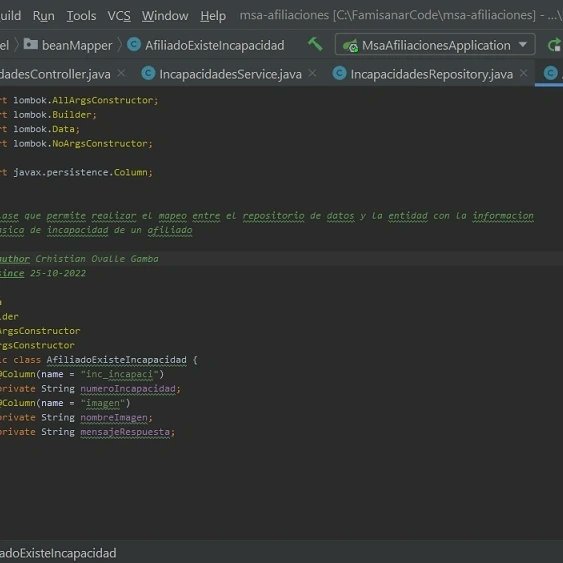
Task: Click Builder in the lombok import
Action: click(x=72, y=115)
